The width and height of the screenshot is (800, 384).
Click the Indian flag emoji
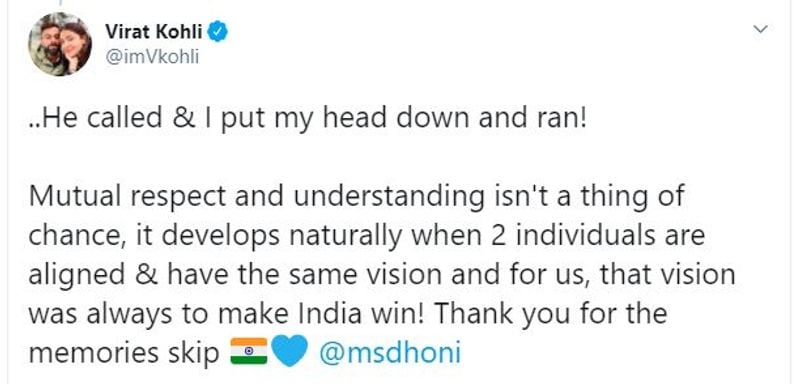(248, 351)
